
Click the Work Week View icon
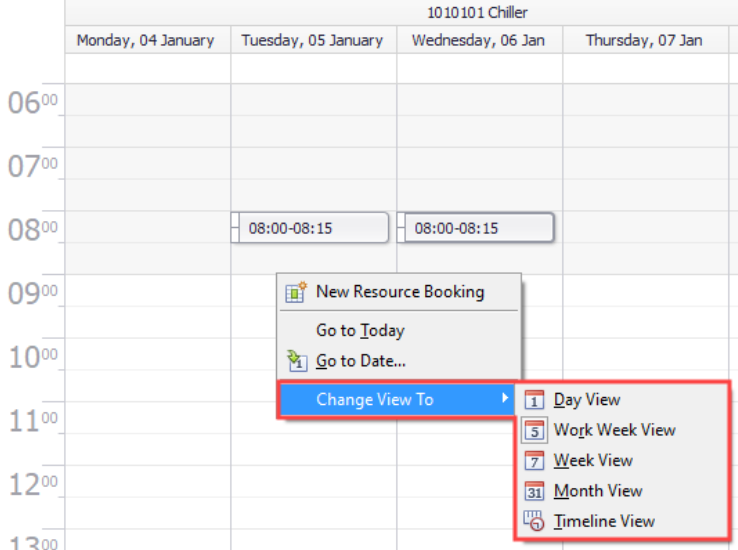point(535,431)
